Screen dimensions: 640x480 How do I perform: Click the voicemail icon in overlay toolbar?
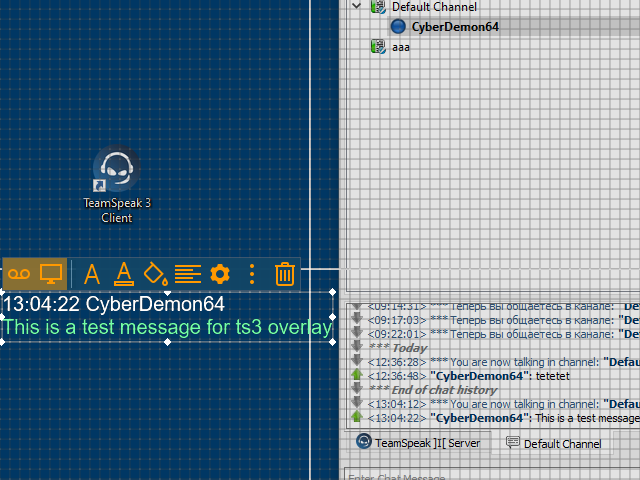click(19, 274)
